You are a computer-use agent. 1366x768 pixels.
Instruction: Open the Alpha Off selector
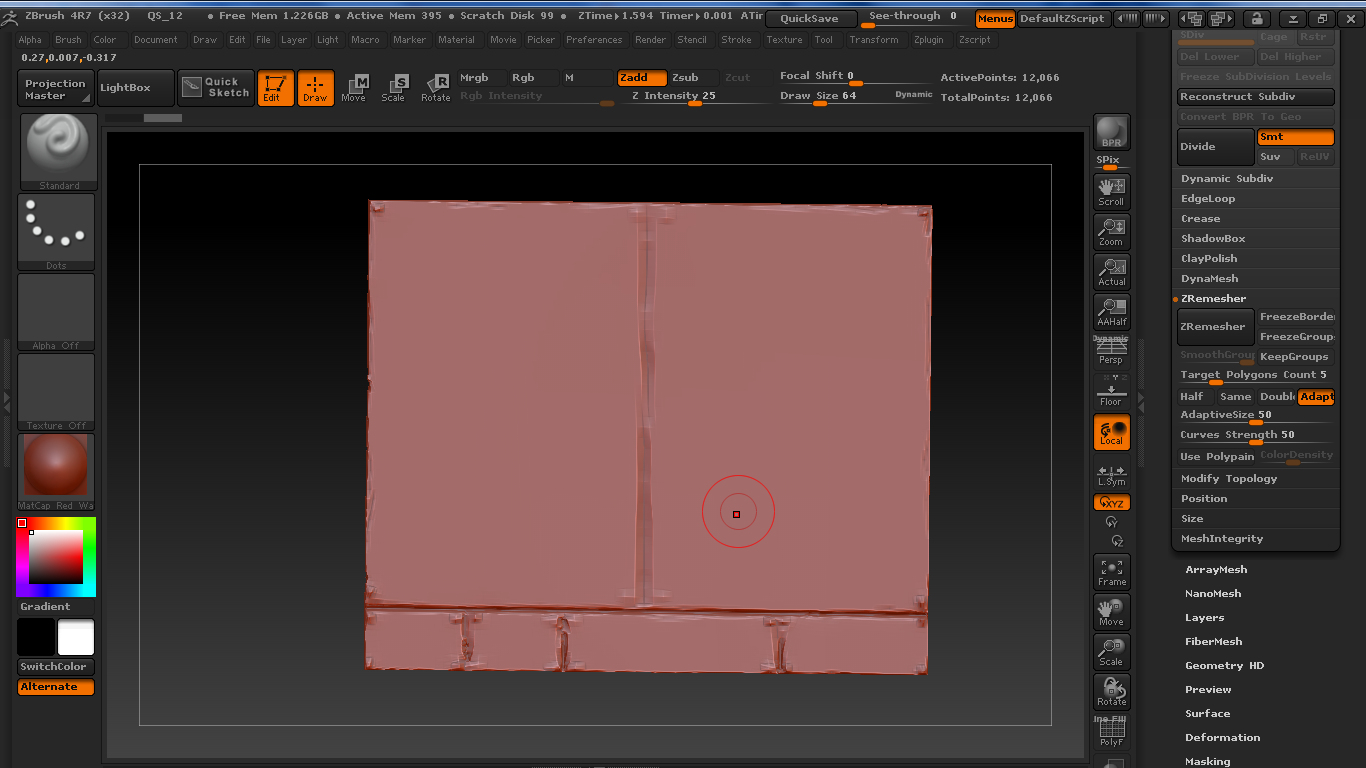[56, 312]
